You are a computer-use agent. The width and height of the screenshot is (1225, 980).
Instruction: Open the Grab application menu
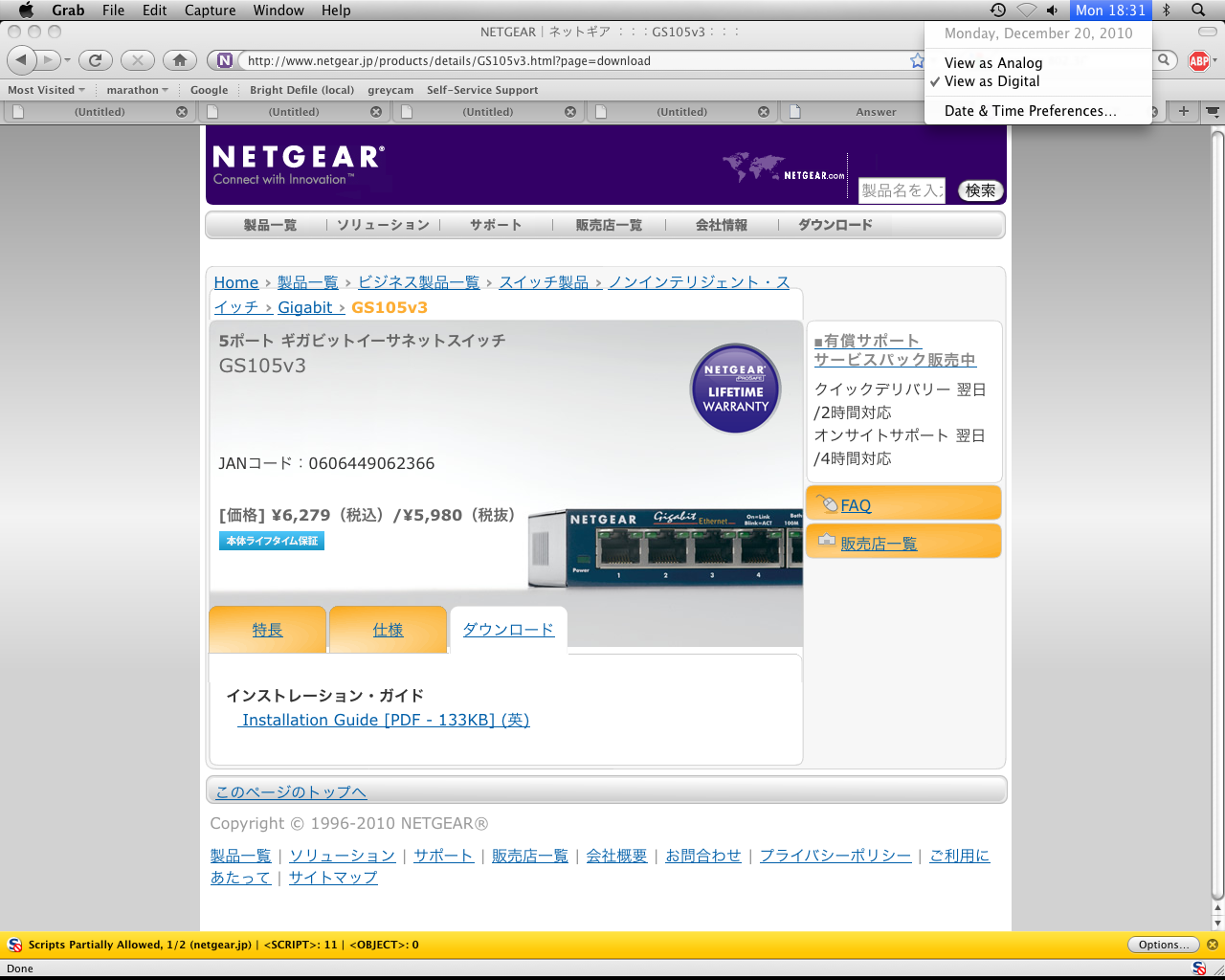(x=68, y=10)
